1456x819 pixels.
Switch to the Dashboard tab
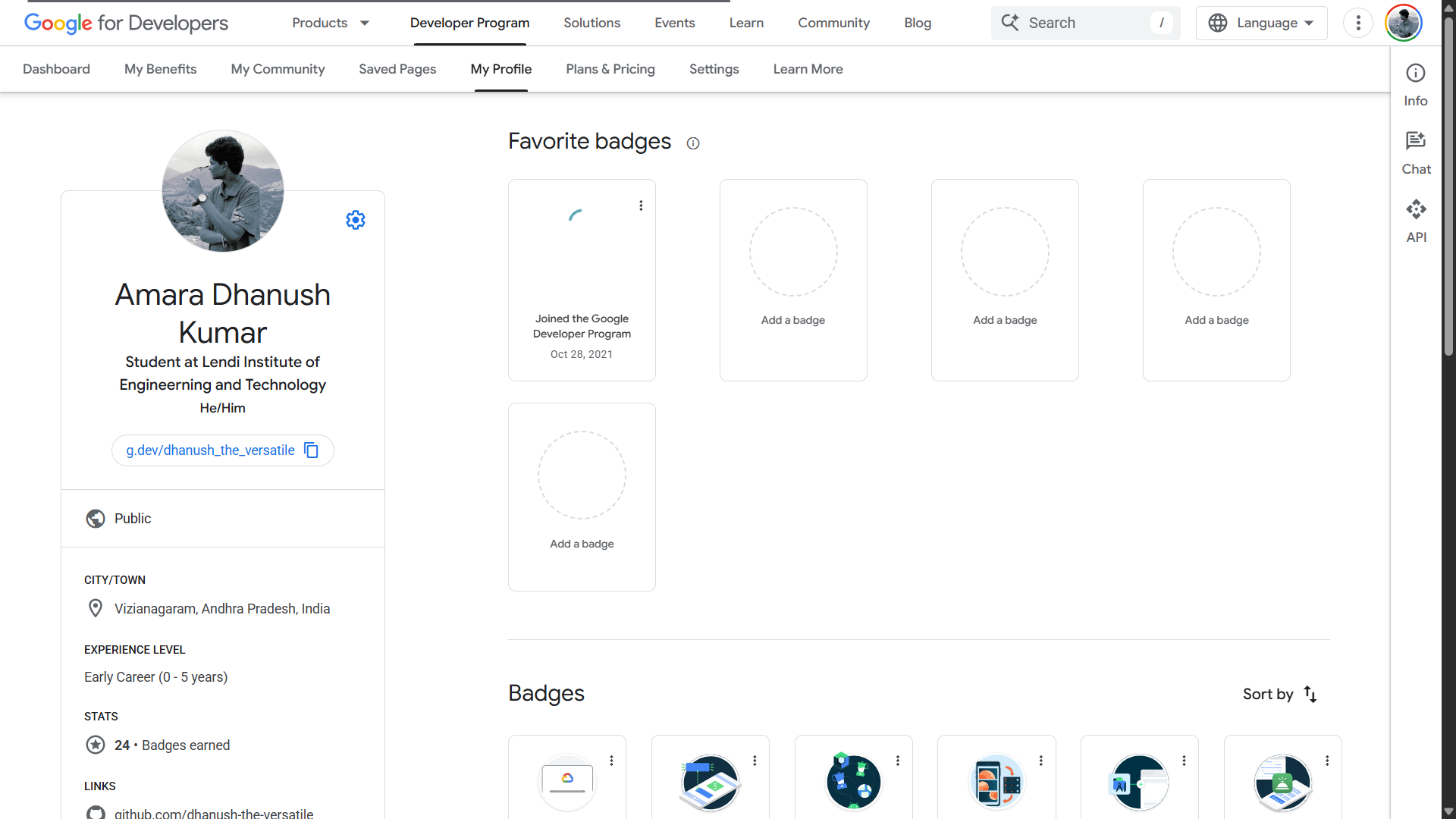[x=56, y=69]
